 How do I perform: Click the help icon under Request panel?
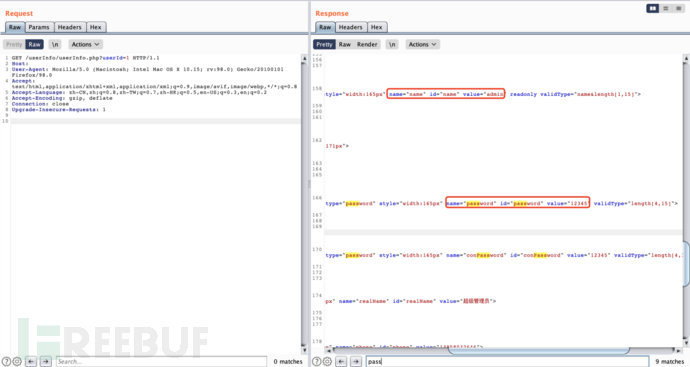(6, 362)
